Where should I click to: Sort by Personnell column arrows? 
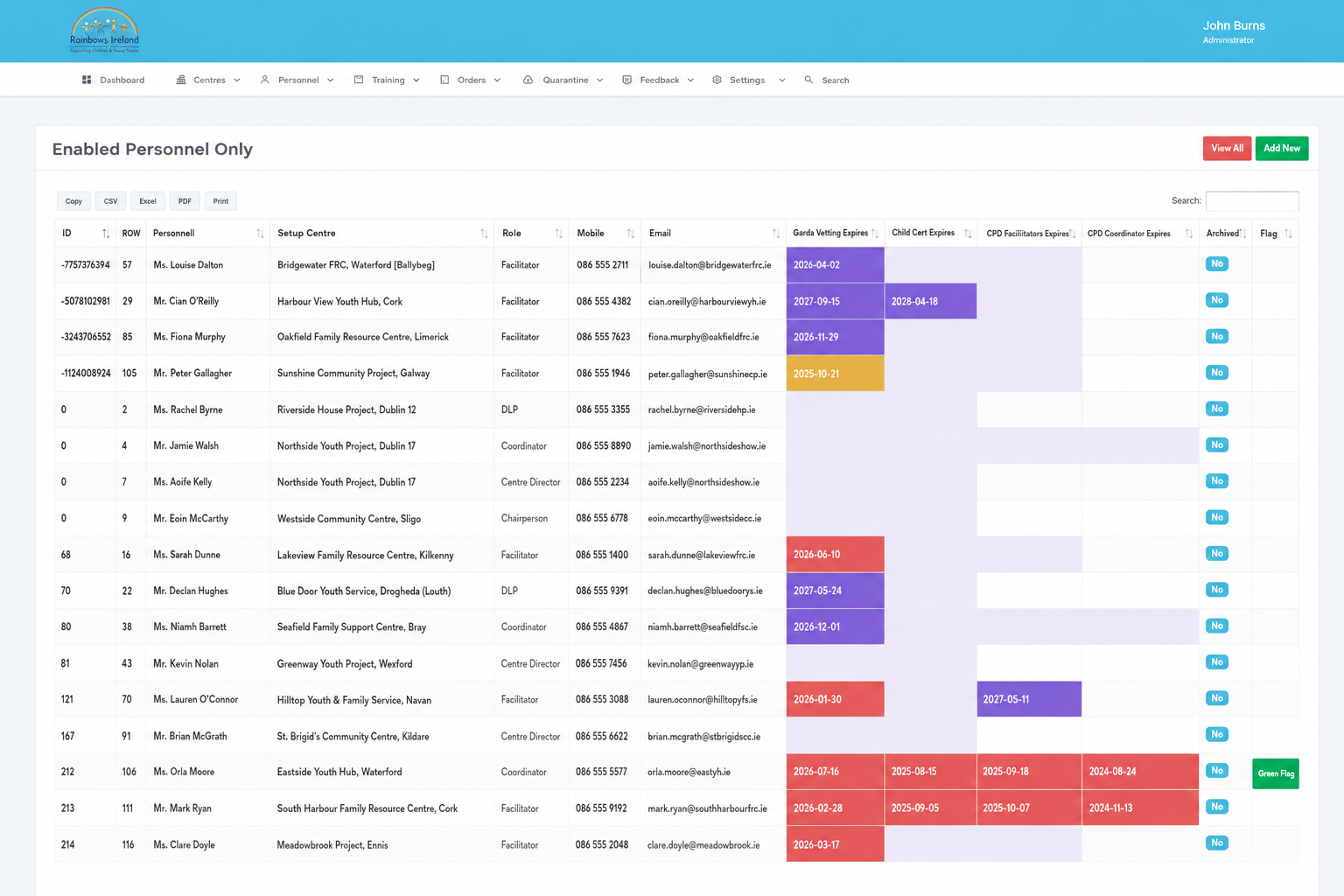260,234
